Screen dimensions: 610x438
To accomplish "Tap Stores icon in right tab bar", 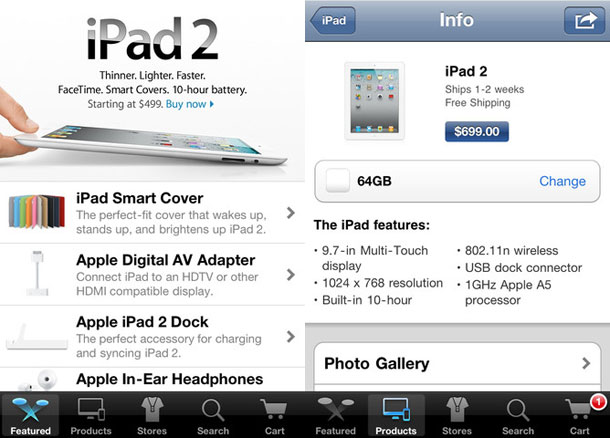I will point(457,415).
